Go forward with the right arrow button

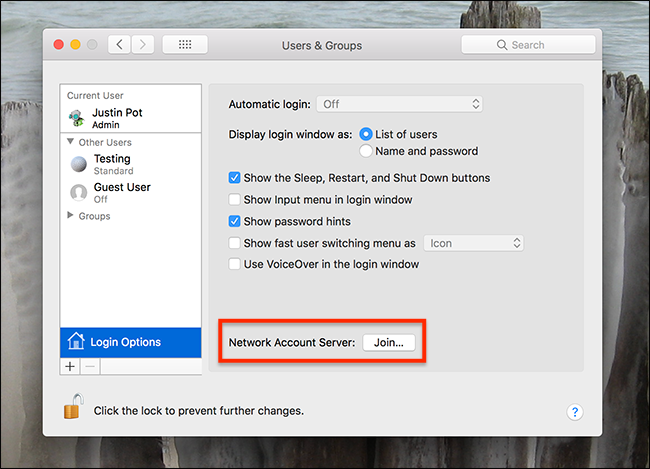coord(144,45)
